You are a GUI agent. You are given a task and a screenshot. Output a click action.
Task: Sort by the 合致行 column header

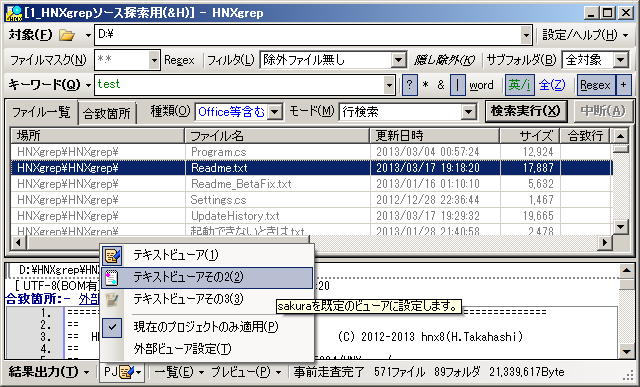[585, 136]
